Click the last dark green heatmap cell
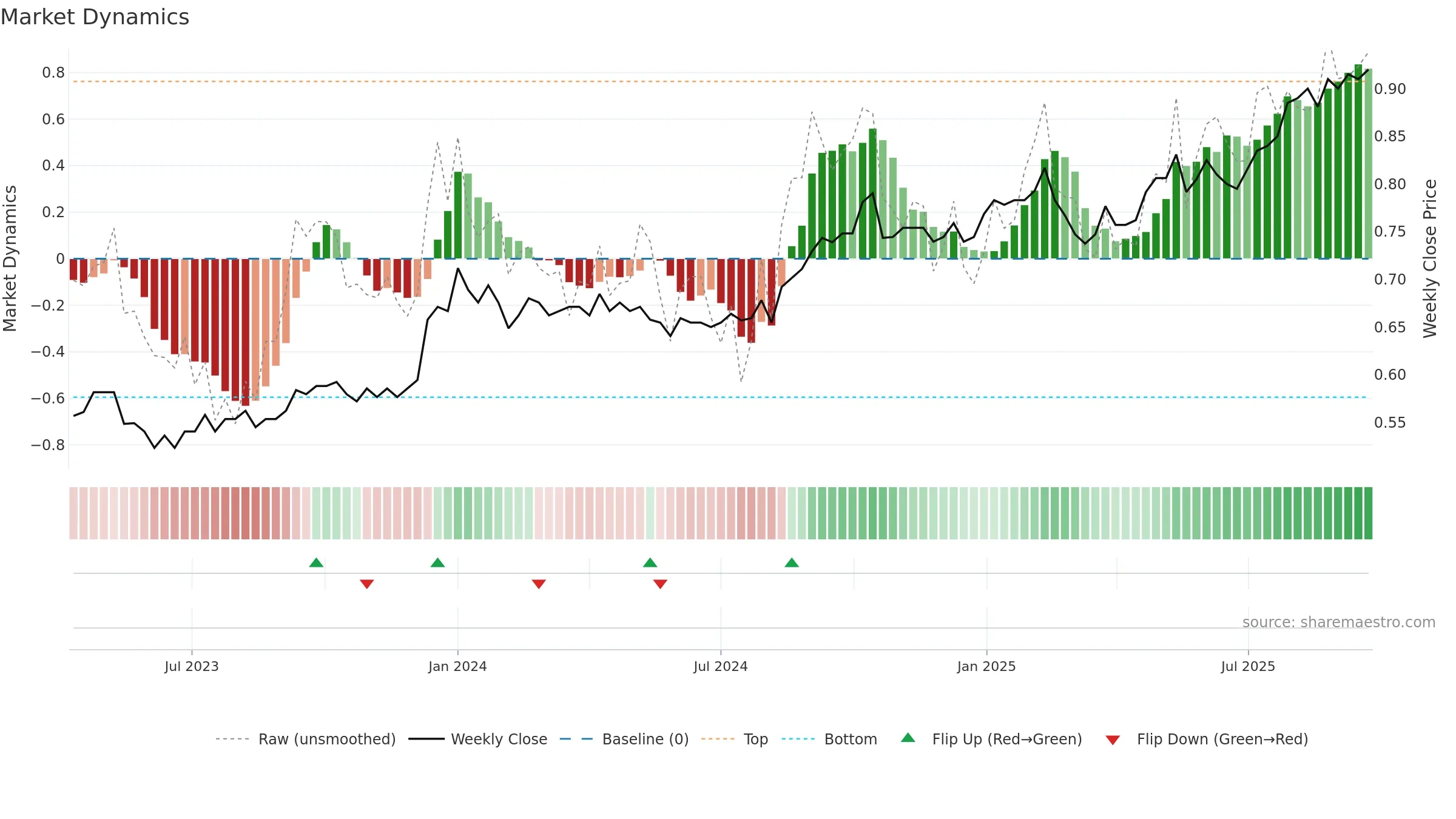The image size is (1456, 819). pyautogui.click(x=1368, y=513)
